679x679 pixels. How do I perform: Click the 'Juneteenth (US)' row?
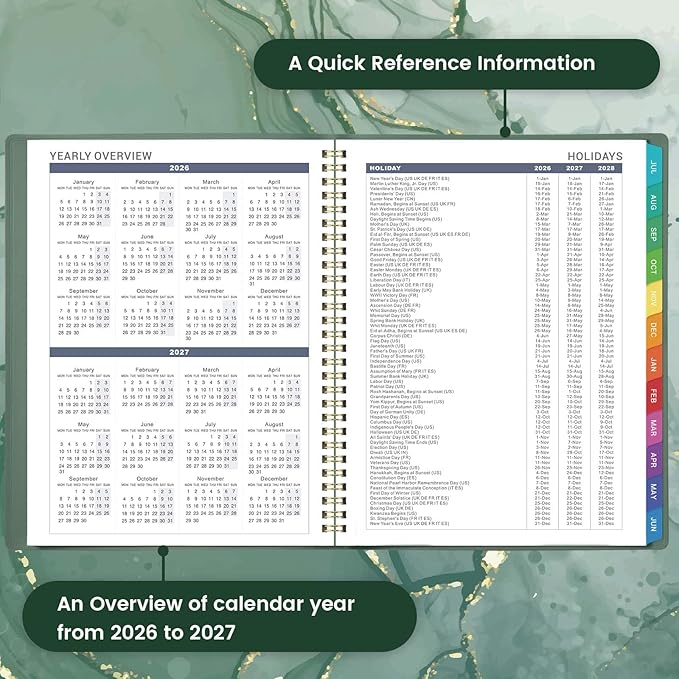tap(494, 346)
